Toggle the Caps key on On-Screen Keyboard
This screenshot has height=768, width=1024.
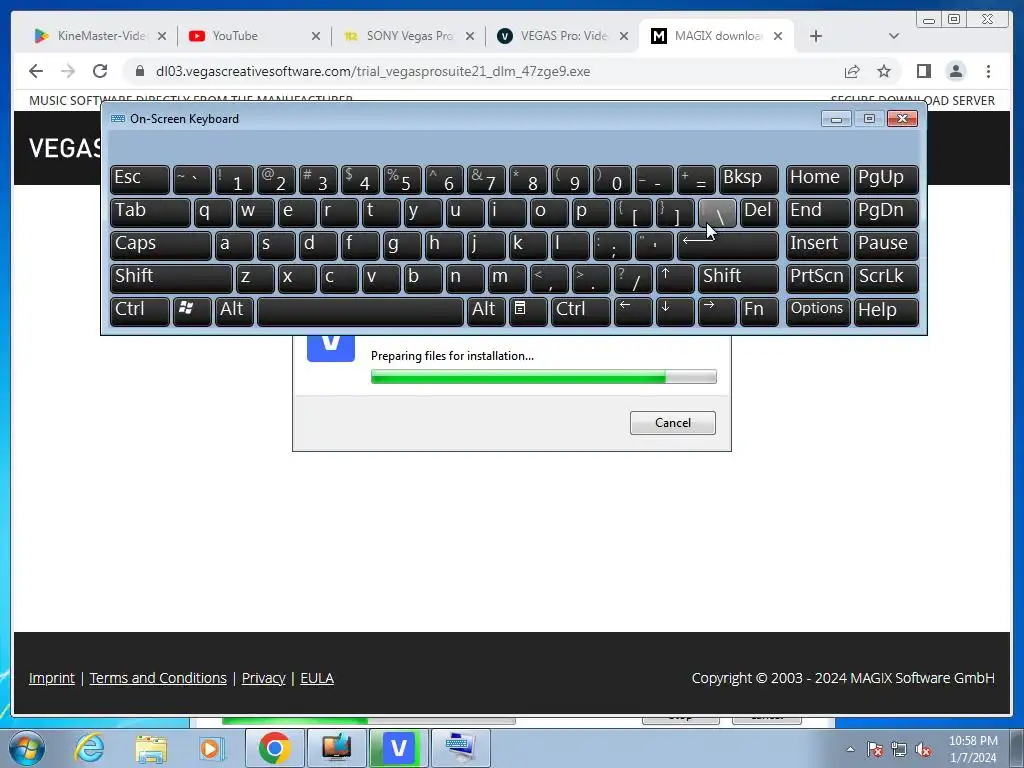161,245
